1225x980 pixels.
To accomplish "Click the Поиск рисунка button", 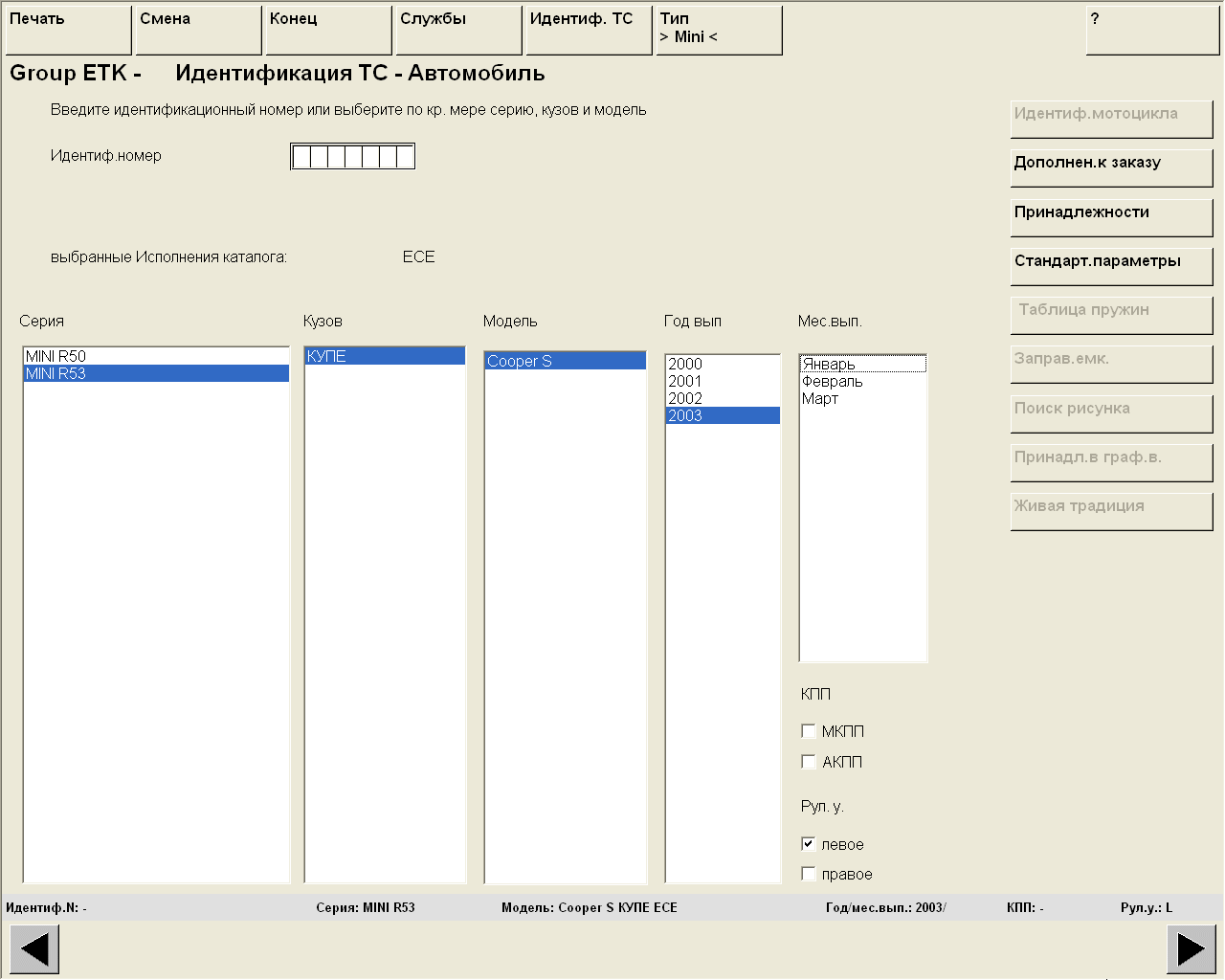I will coord(1112,414).
